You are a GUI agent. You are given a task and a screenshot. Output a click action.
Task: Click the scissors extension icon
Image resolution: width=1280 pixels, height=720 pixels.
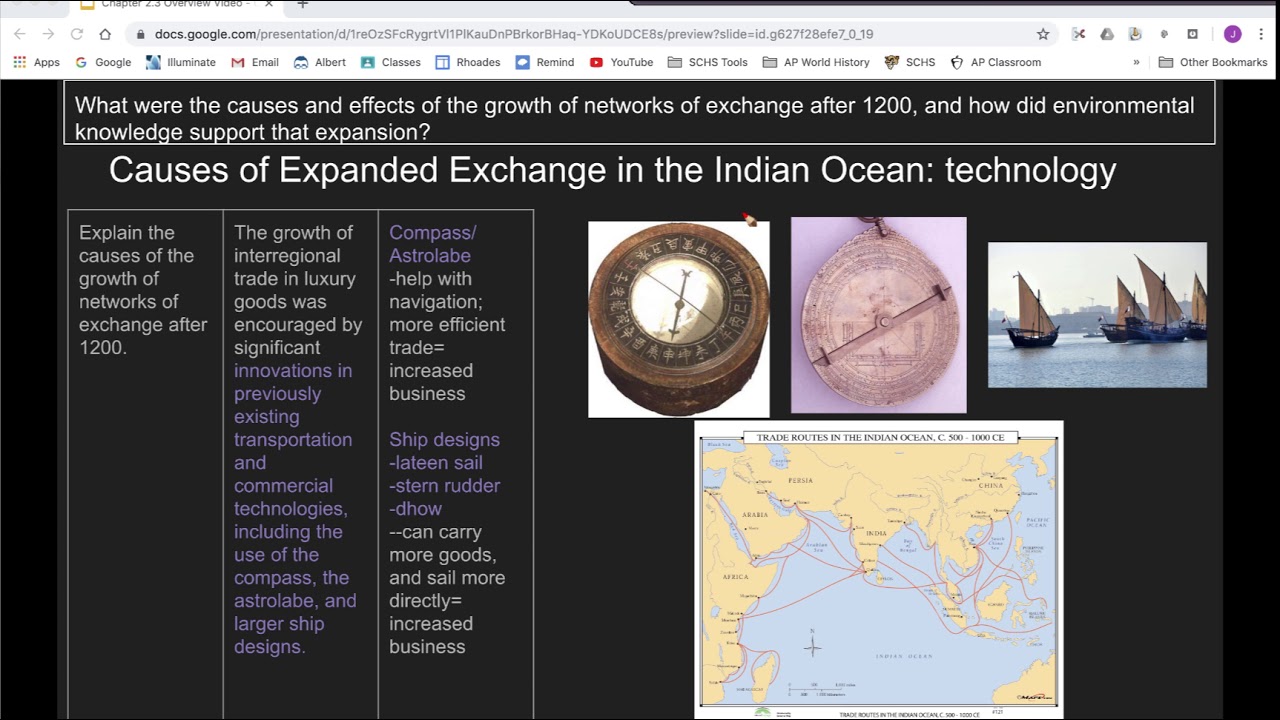(x=1079, y=34)
